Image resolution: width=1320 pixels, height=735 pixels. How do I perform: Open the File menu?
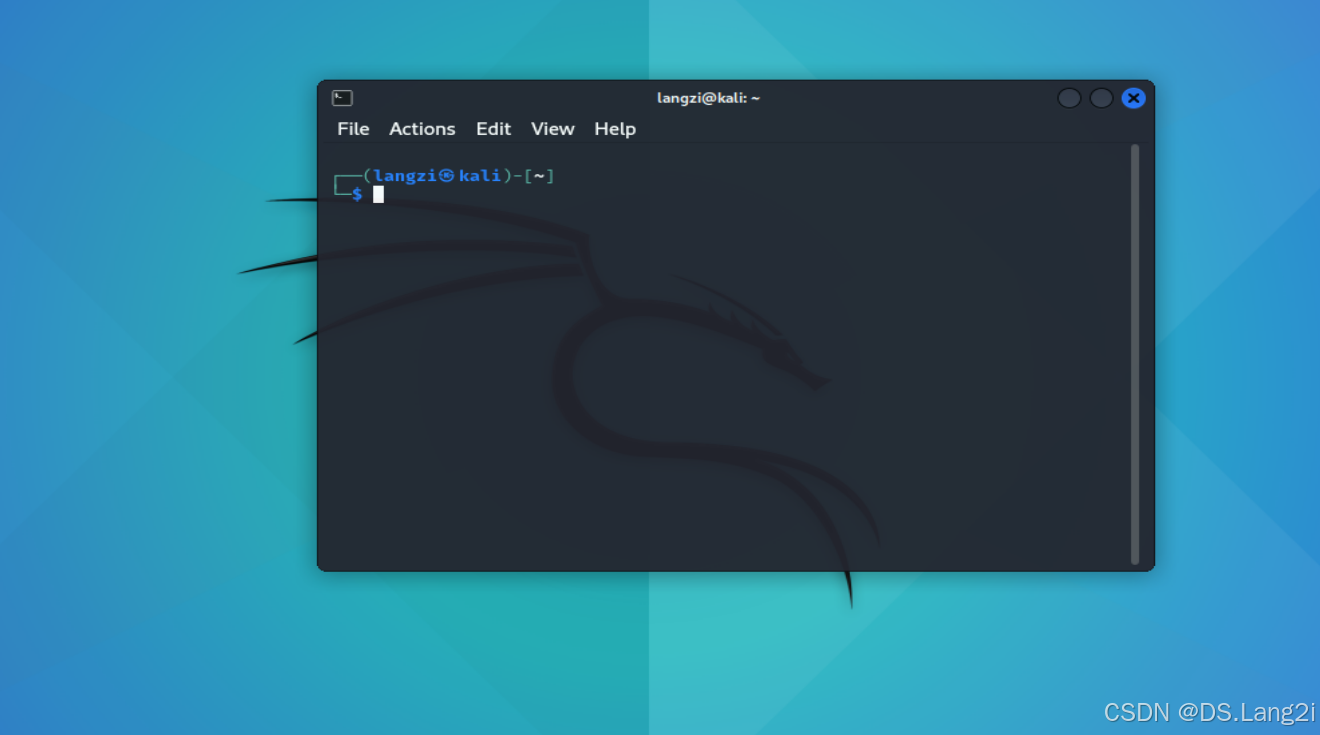click(x=353, y=129)
